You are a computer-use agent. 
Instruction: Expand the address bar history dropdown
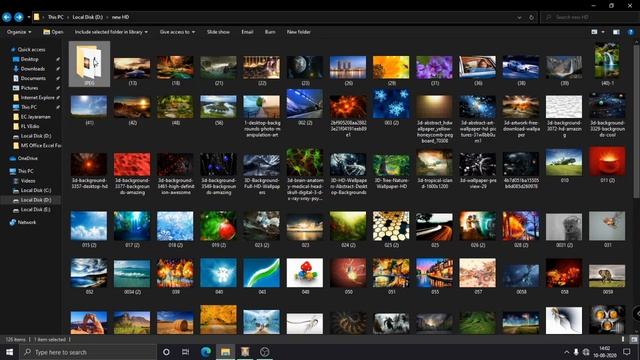click(x=519, y=18)
